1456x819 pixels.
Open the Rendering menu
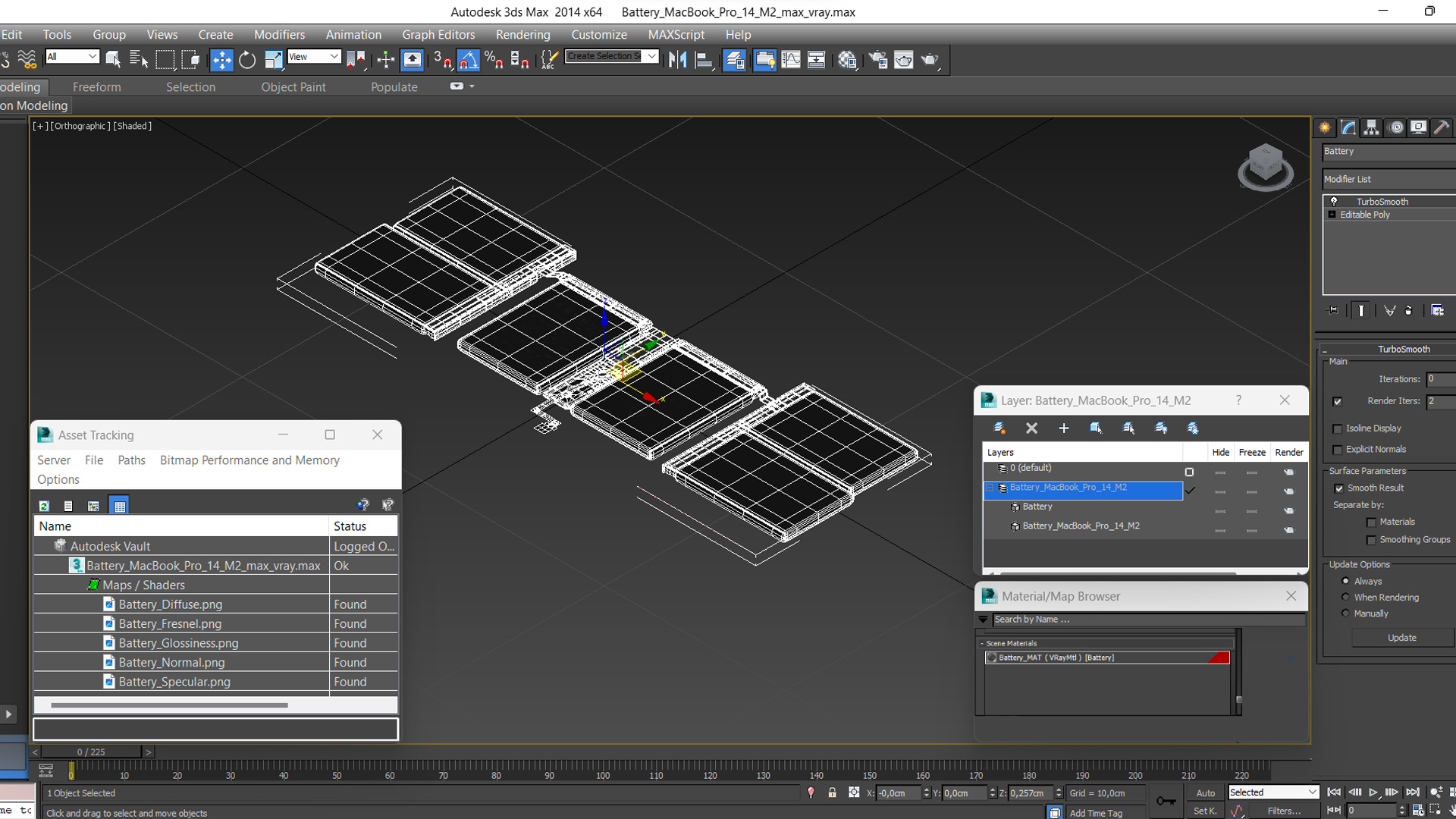[x=521, y=33]
